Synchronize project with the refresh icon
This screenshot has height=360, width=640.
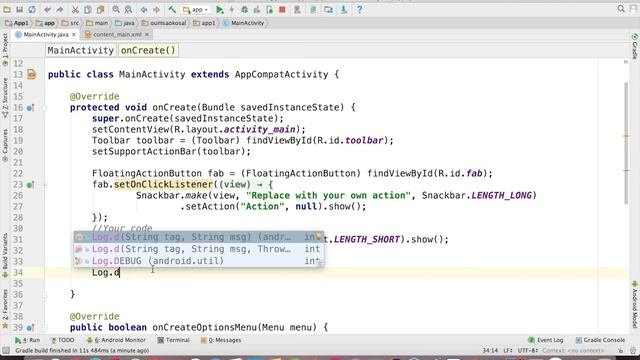[x=32, y=9]
